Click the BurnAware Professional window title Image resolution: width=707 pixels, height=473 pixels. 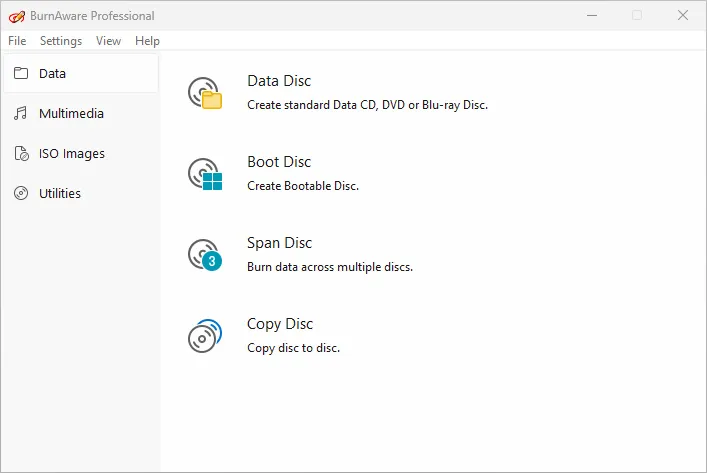(x=92, y=16)
